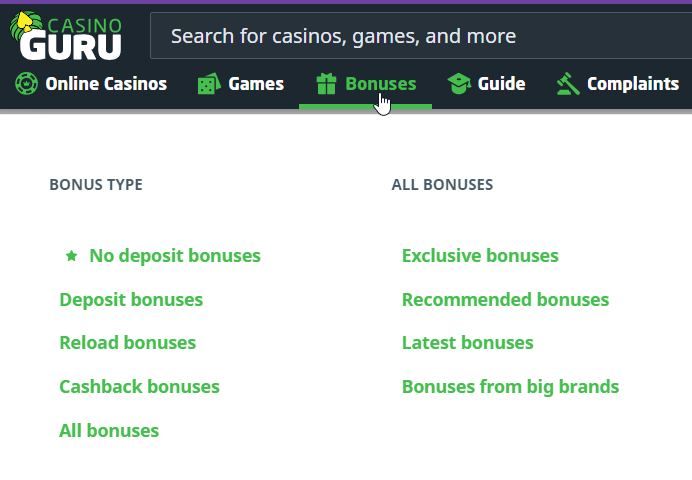Open Recommended bonuses link
Viewport: 692px width, 480px height.
point(505,300)
